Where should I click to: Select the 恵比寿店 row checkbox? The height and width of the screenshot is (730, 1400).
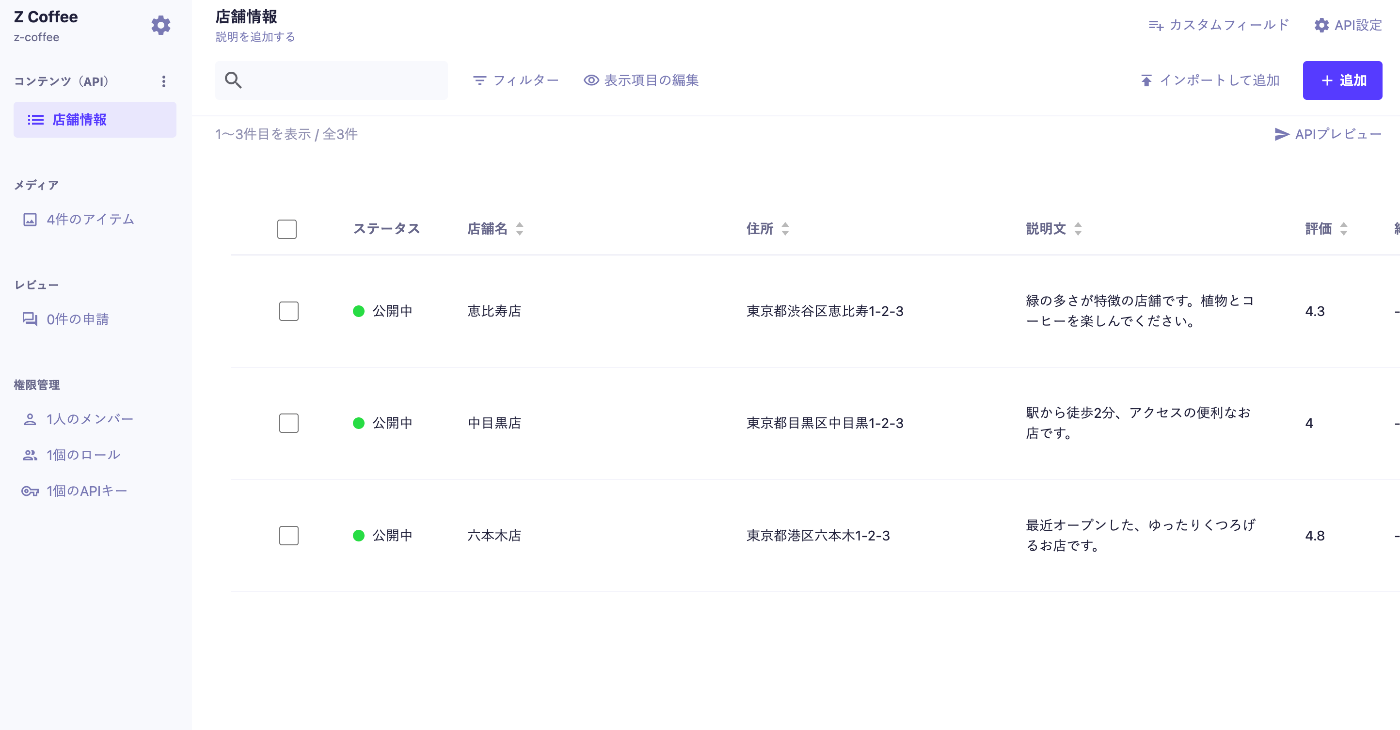288,311
